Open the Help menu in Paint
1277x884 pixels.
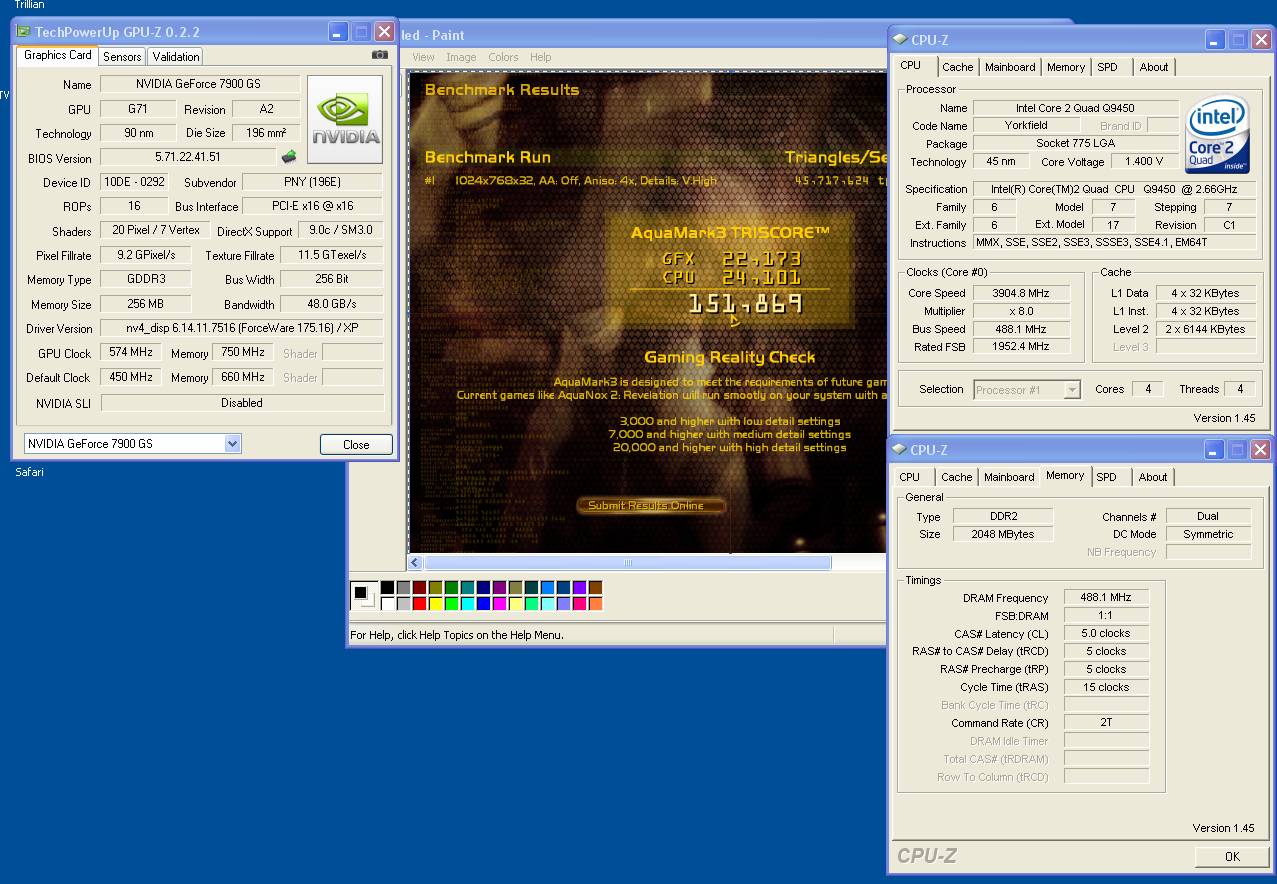[541, 57]
